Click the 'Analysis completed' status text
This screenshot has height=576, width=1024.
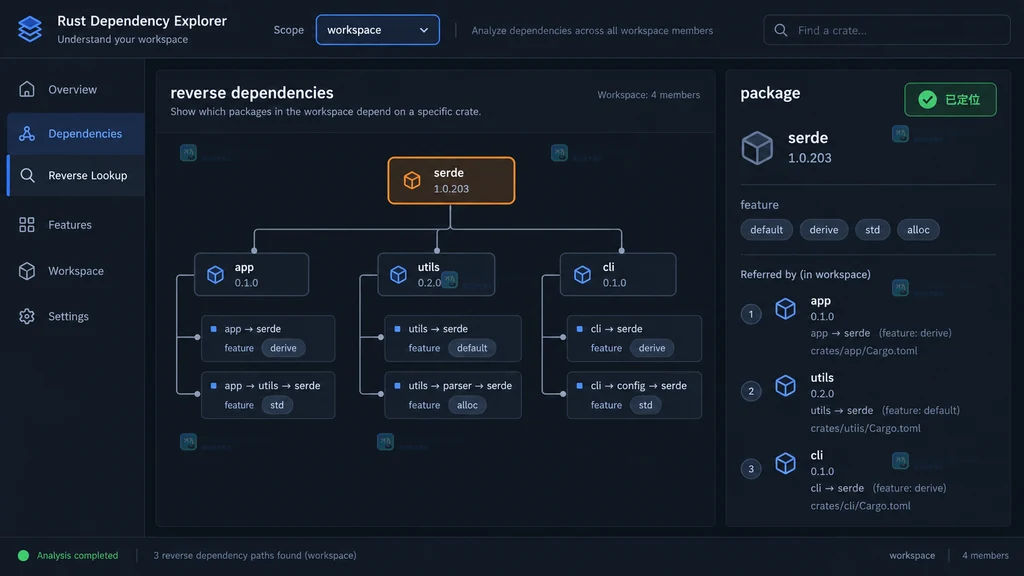coord(77,556)
